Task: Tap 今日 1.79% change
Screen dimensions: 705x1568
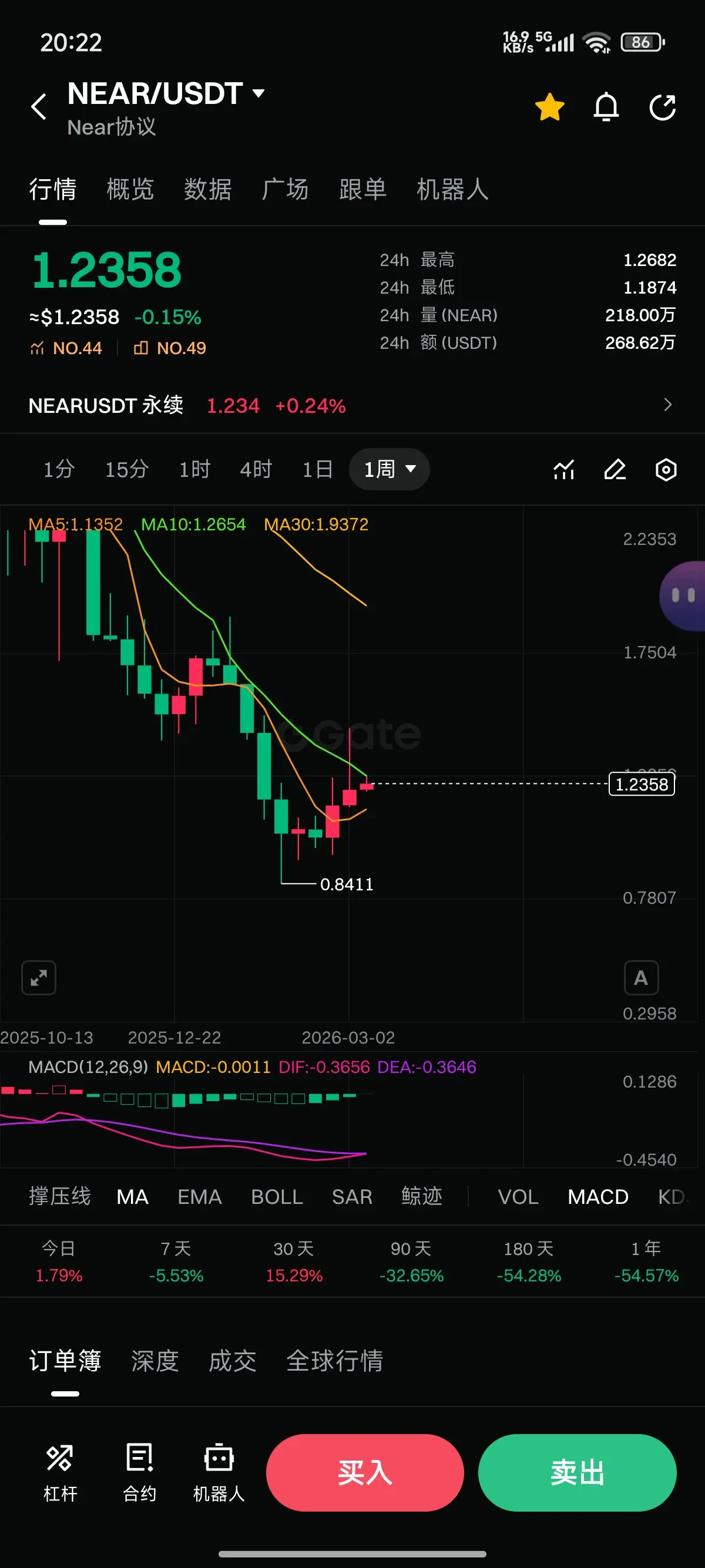Action: tap(58, 1262)
